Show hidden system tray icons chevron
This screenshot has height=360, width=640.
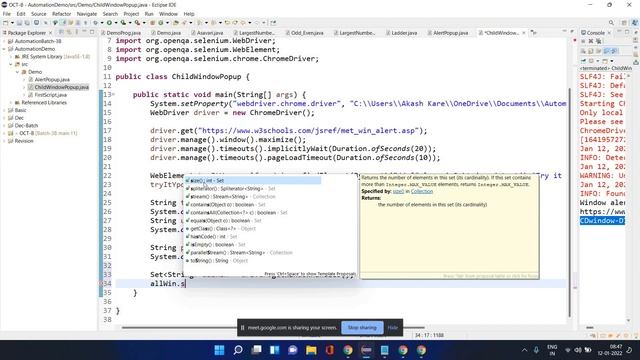[x=524, y=350]
